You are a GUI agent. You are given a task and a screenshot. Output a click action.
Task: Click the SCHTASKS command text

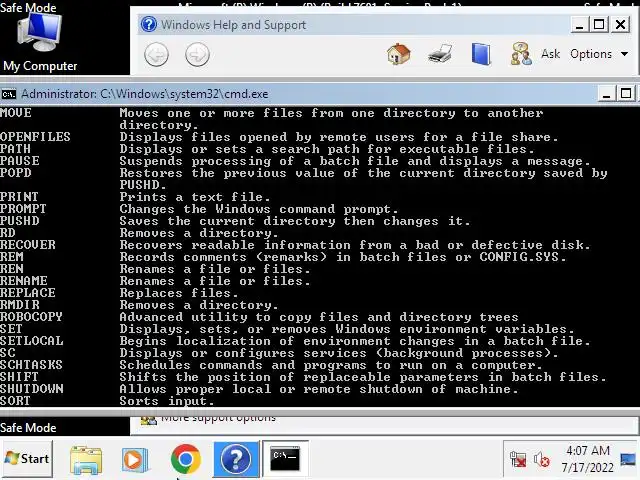click(x=31, y=364)
